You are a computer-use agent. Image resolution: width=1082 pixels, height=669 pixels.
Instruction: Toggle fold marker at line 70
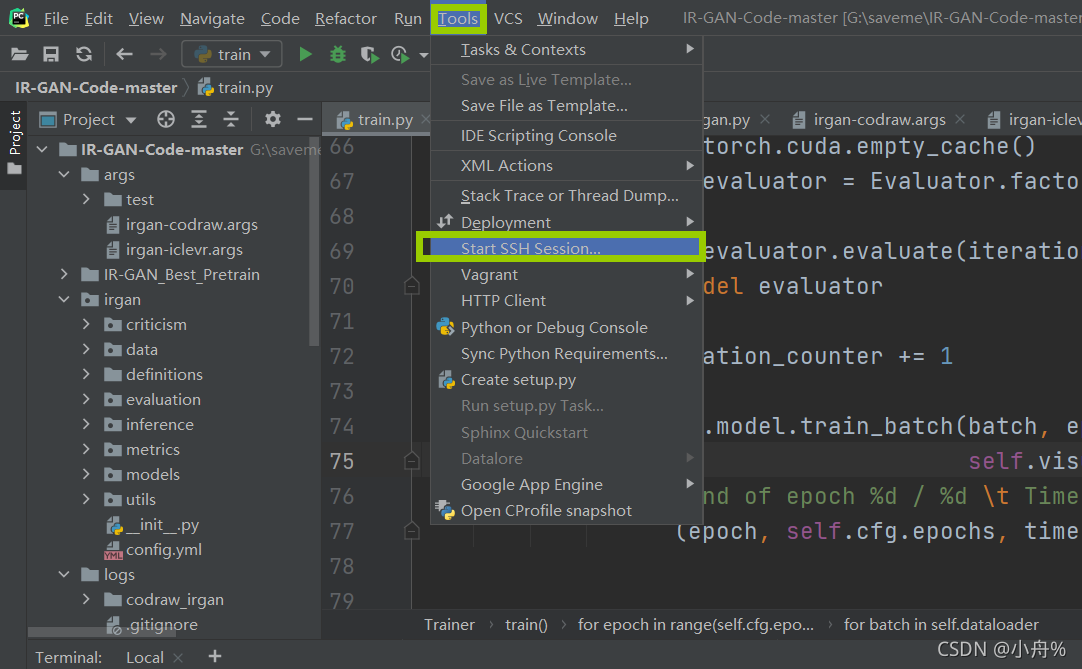pyautogui.click(x=412, y=285)
